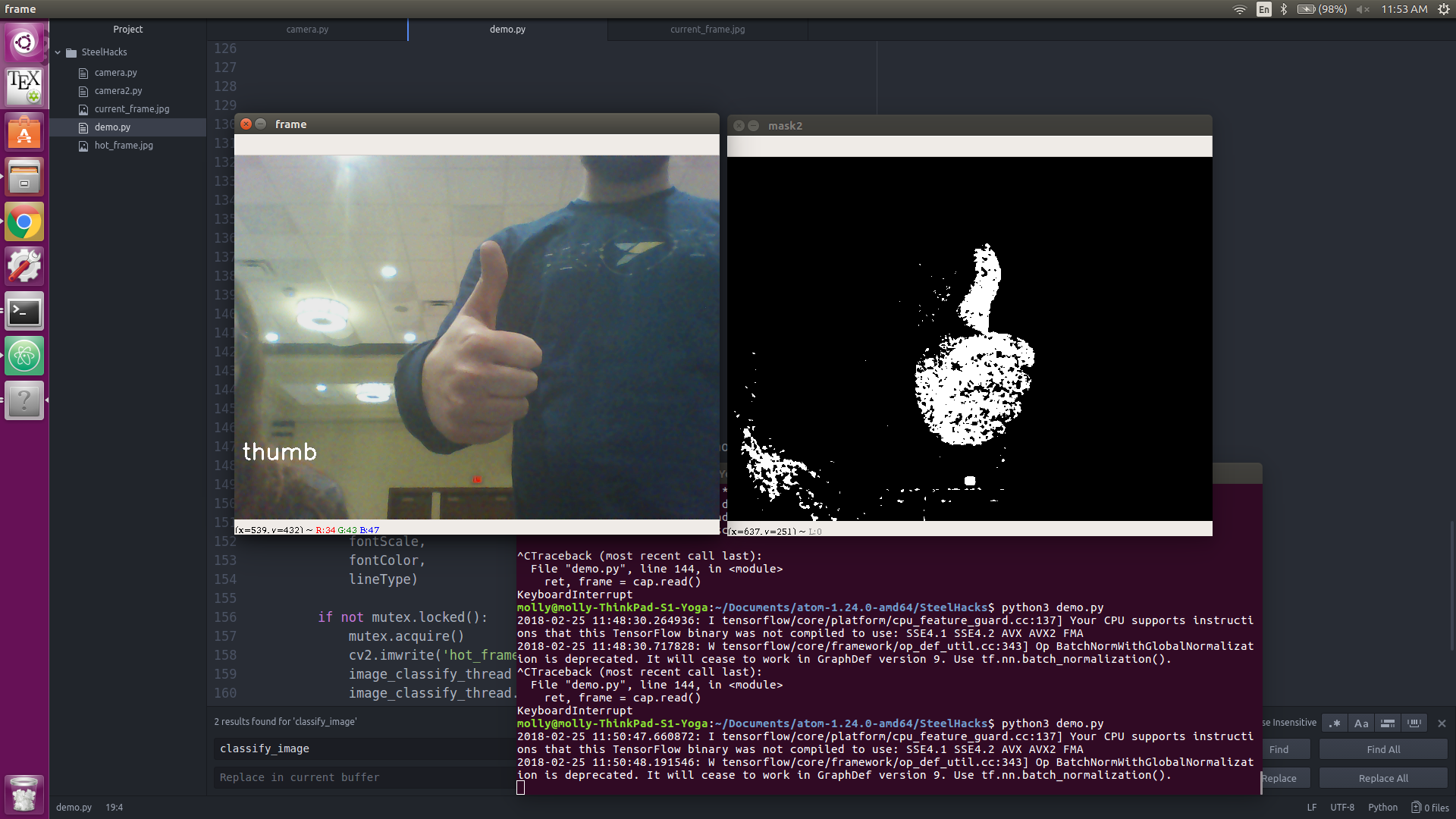The image size is (1456, 819).
Task: Click the 0 files git status icon
Action: point(1429,808)
